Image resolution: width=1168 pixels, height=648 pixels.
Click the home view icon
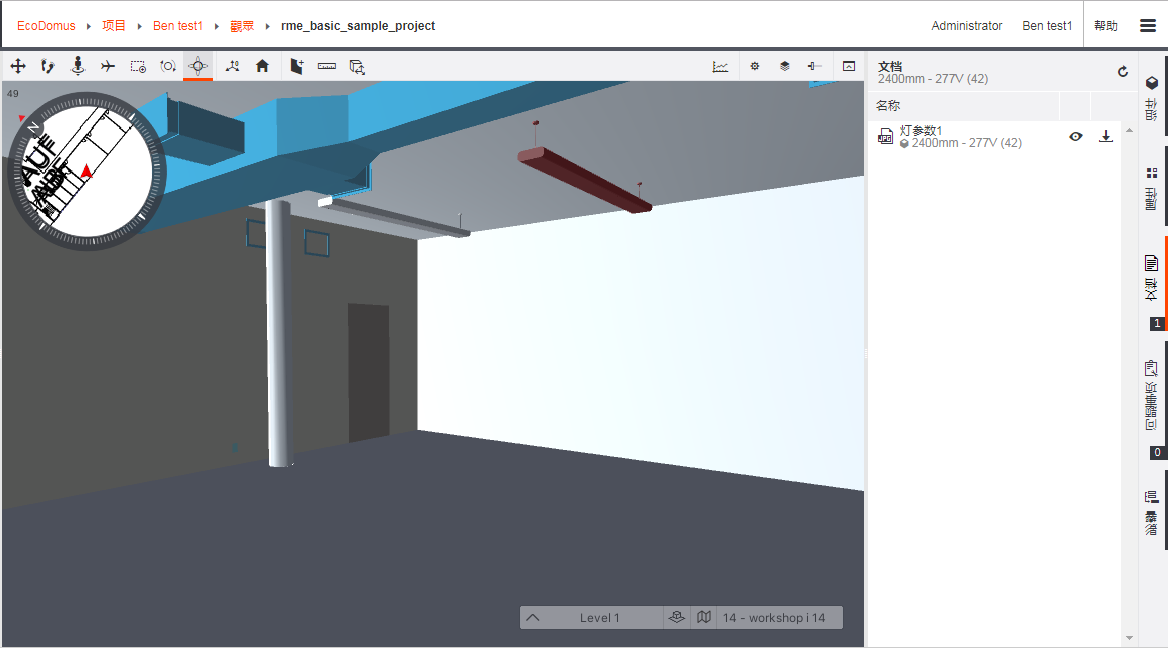point(262,66)
